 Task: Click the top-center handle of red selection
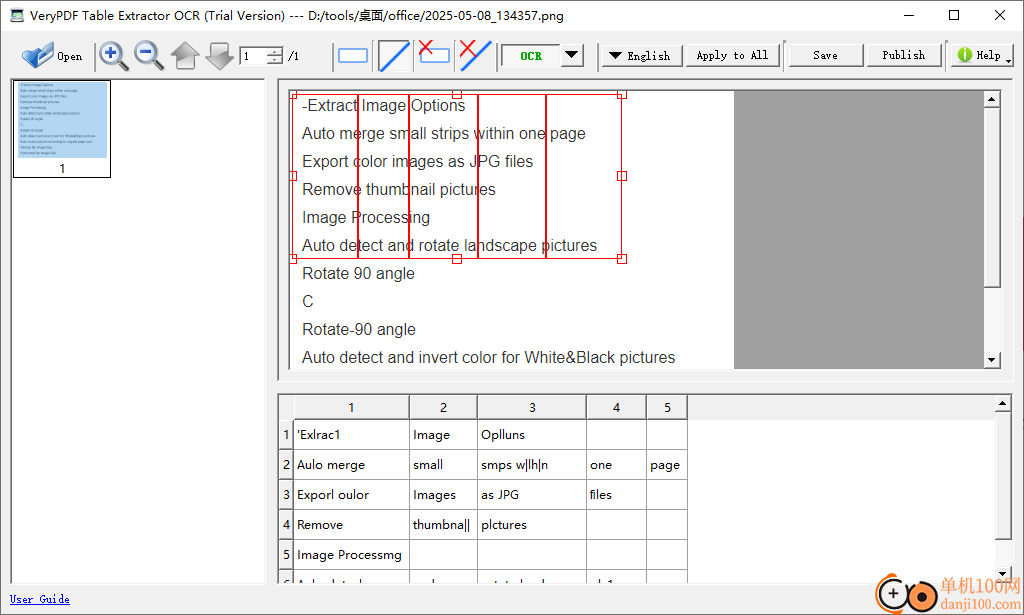(457, 95)
